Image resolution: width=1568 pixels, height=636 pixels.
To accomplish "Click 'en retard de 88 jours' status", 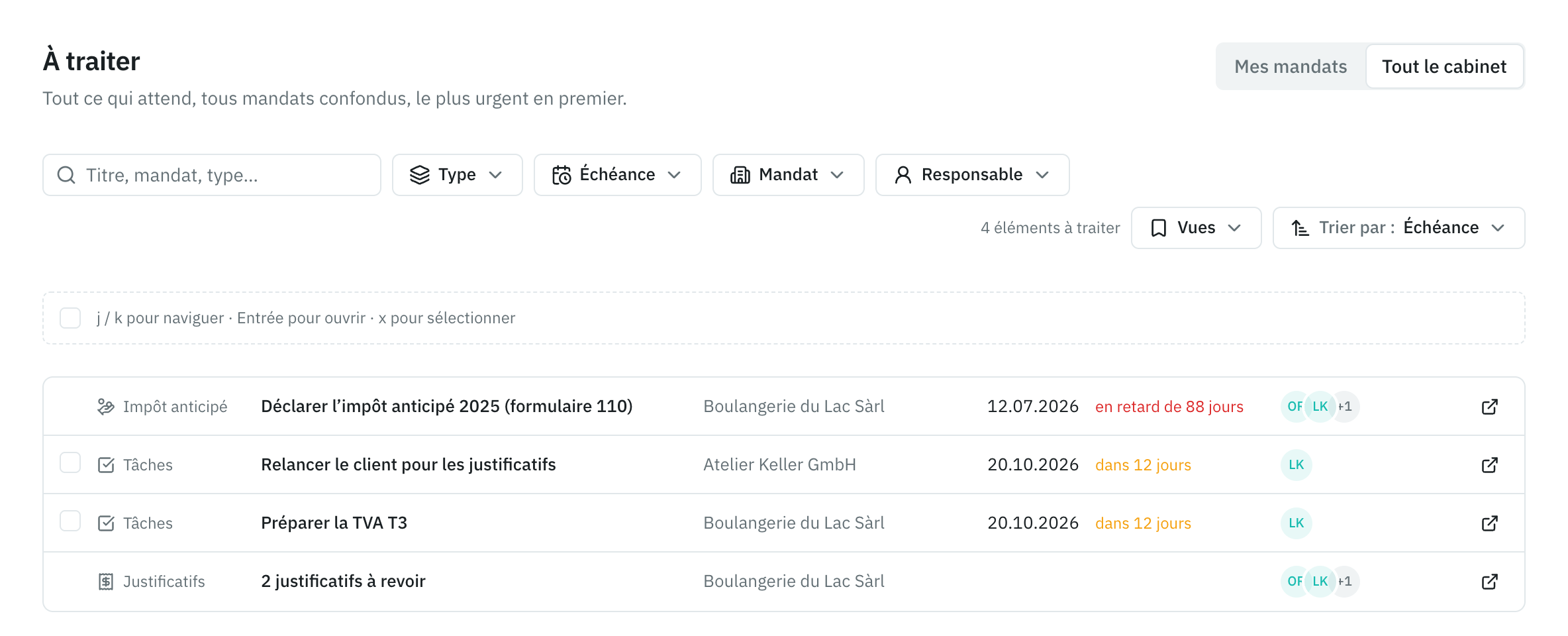I will click(1169, 407).
